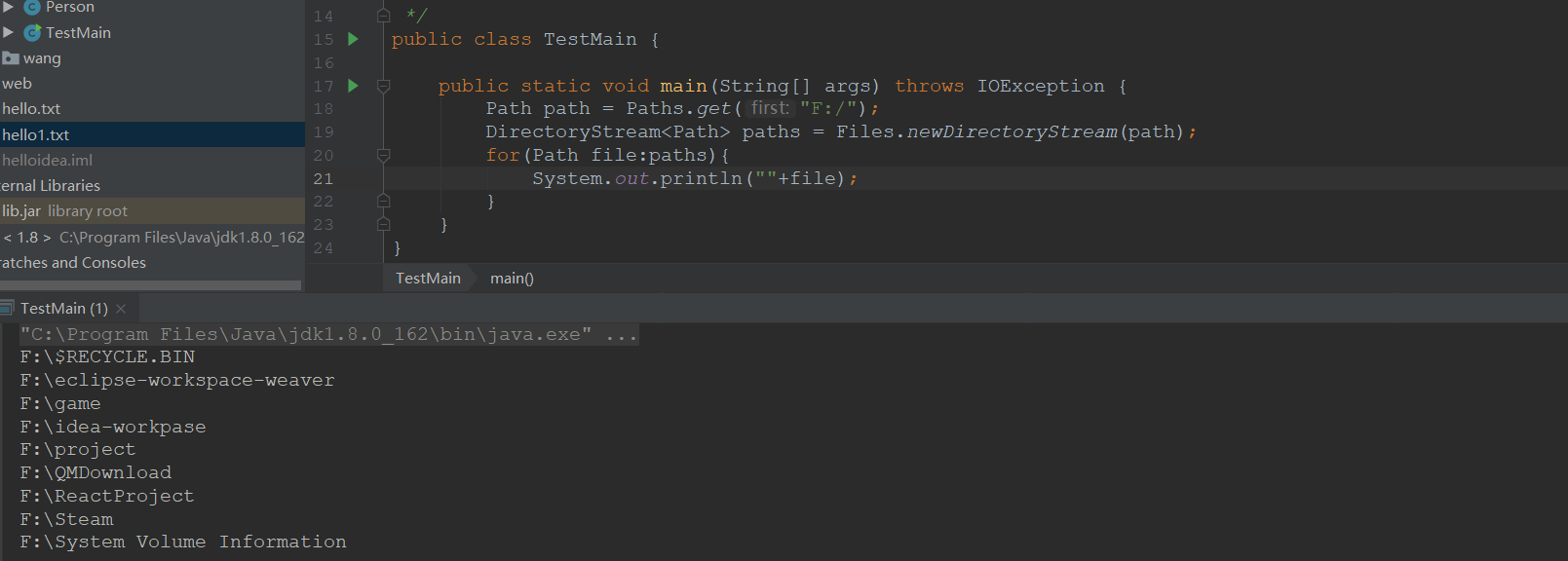Click the java.exe command line in console
The image size is (1568, 561).
coord(329,334)
